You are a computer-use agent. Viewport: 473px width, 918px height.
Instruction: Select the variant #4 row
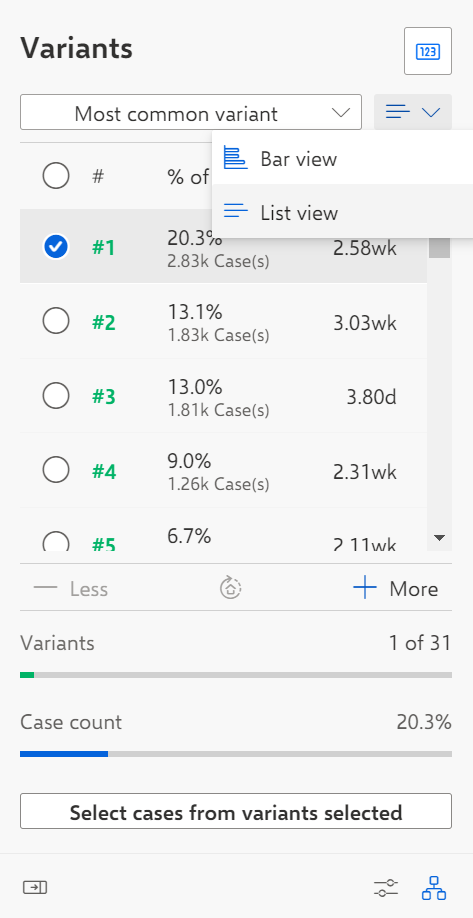[x=224, y=470]
